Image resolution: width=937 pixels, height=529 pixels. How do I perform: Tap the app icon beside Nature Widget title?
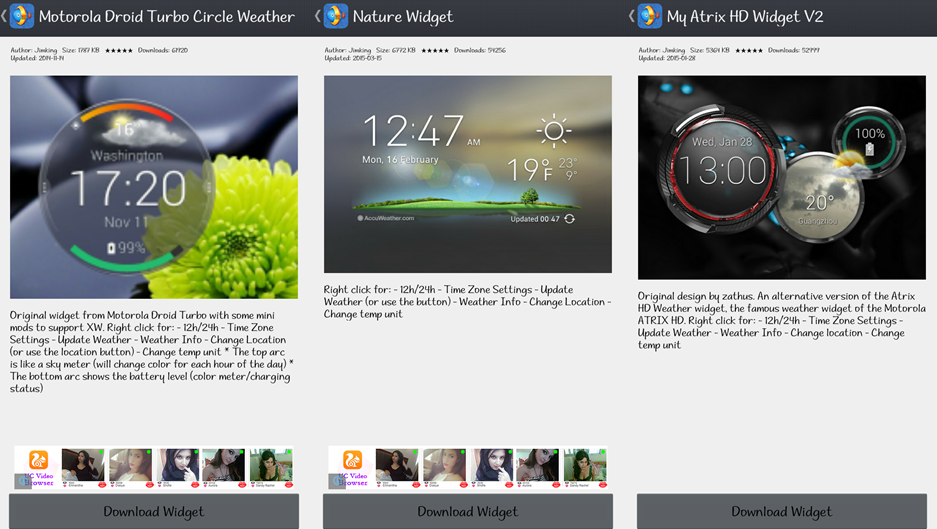point(335,16)
